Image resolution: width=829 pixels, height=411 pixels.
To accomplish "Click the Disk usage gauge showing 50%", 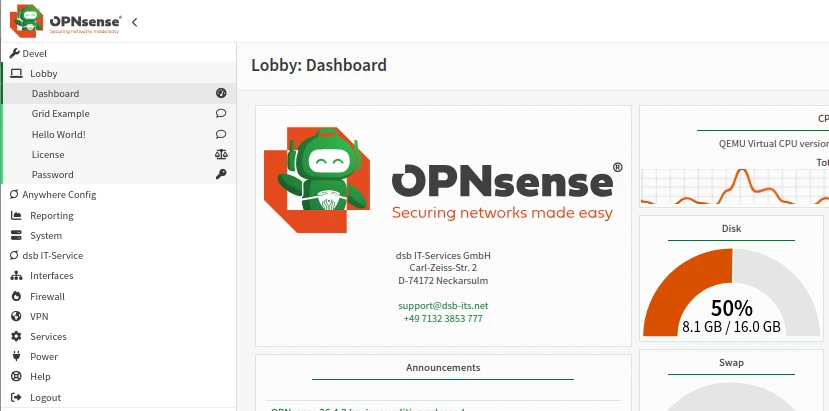I will (731, 292).
